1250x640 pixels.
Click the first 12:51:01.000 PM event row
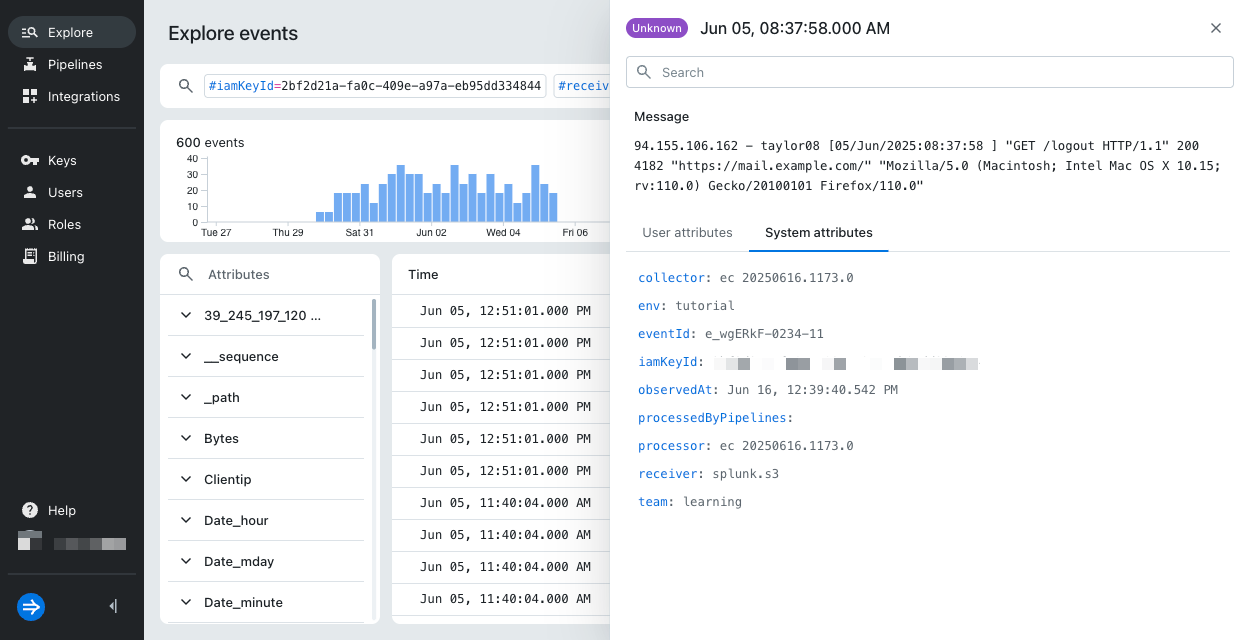501,311
